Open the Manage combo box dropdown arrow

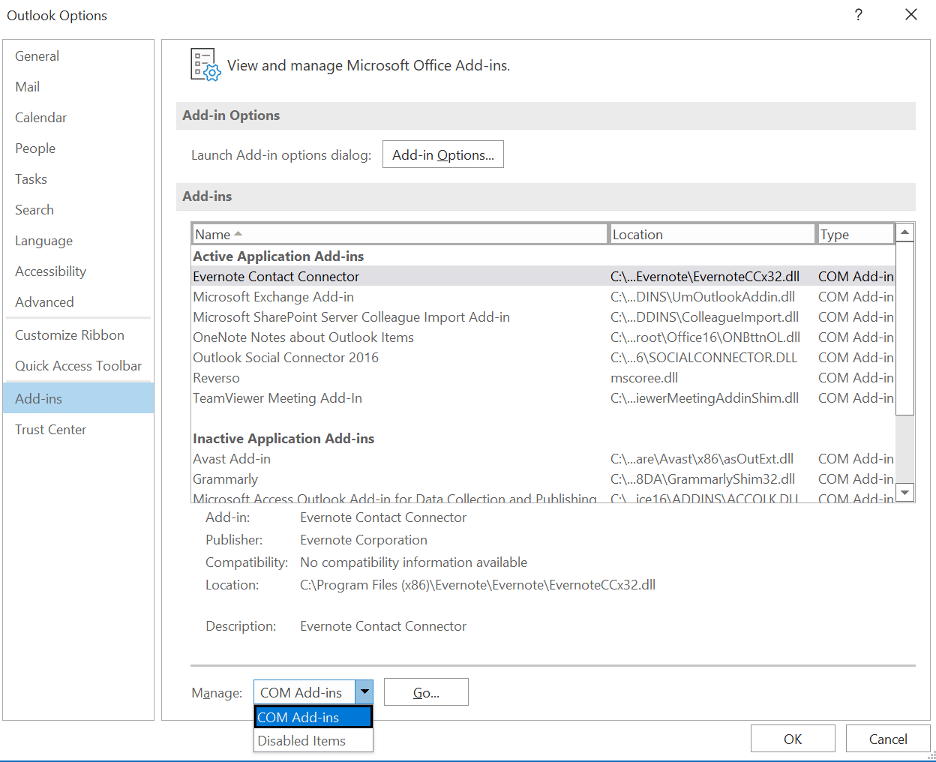tap(364, 692)
